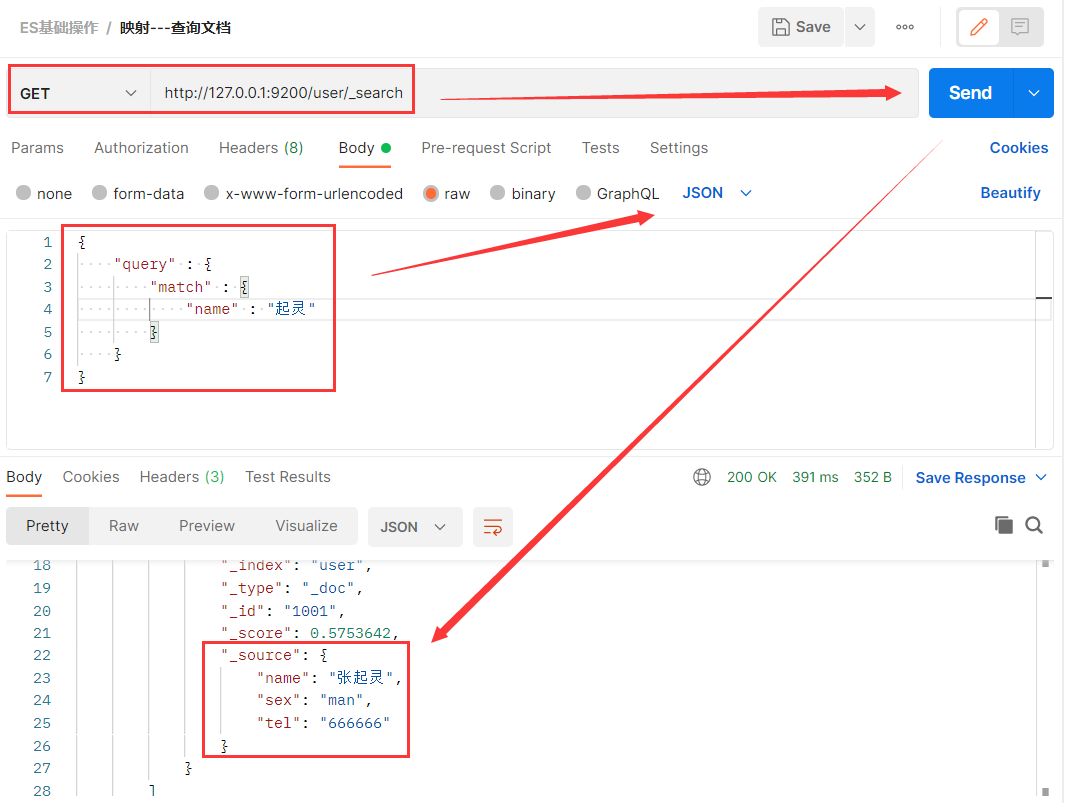Click the request name 映射---查询文档

pos(175,28)
